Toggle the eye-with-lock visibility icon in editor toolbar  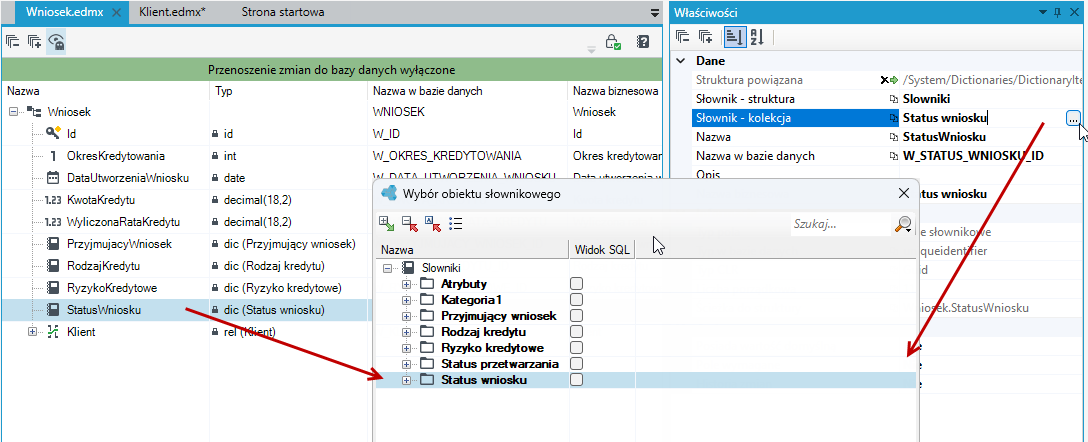tap(56, 42)
